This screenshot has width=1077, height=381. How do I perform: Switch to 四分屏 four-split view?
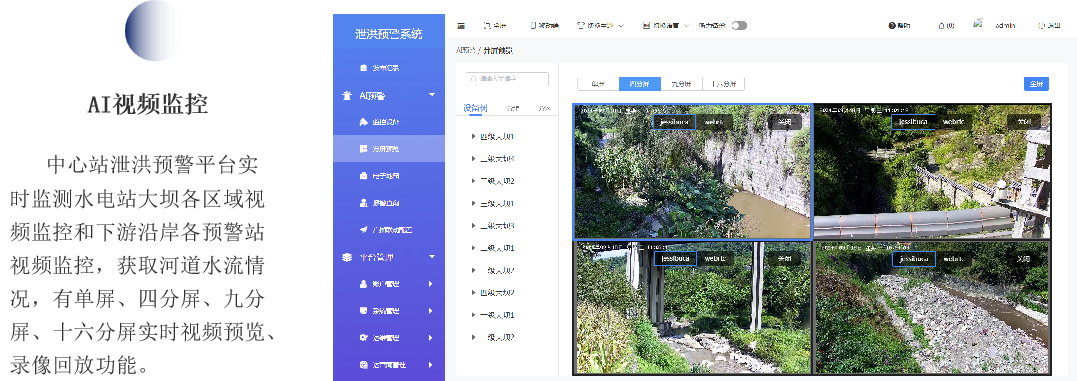coord(639,84)
